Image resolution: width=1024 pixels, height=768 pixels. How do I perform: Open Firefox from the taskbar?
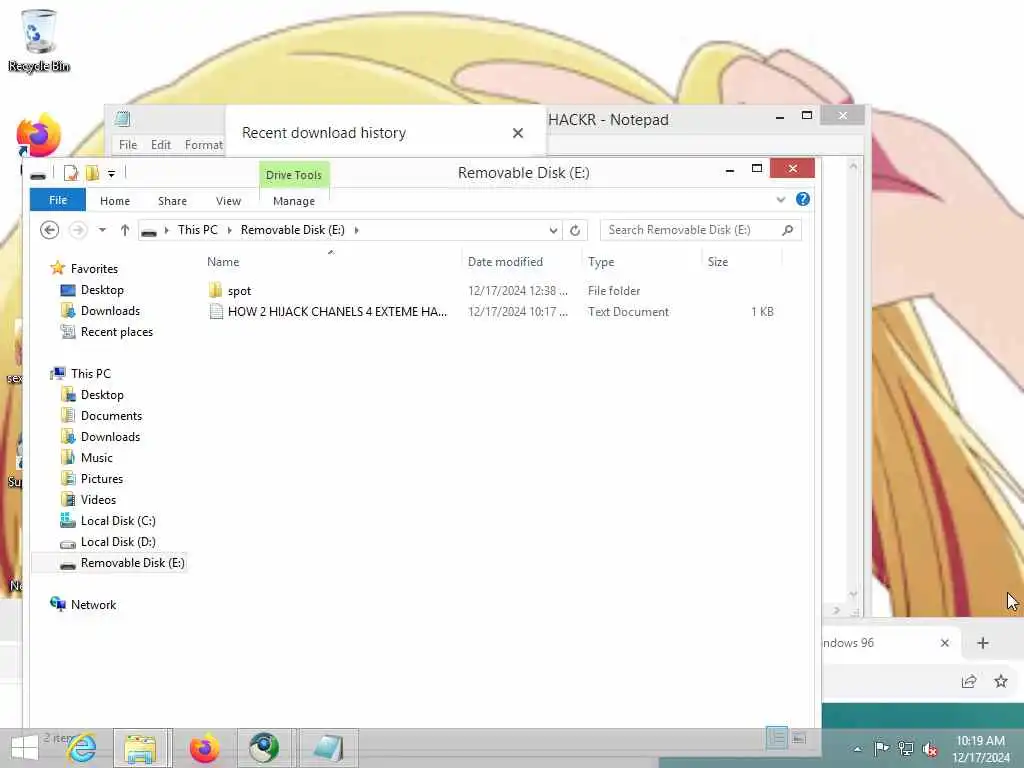pos(204,748)
